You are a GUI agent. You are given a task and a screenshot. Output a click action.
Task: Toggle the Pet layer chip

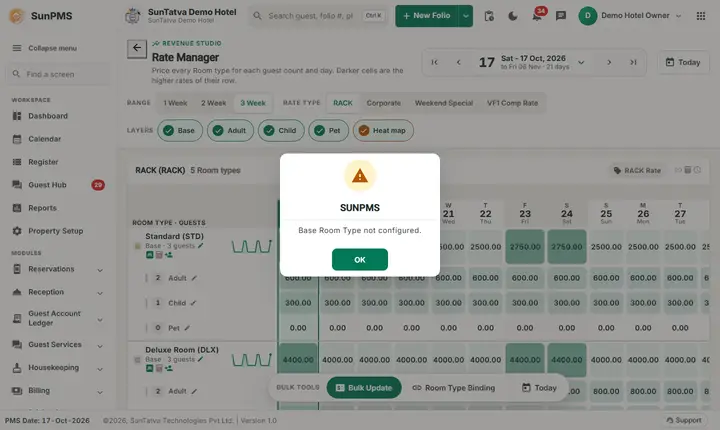coord(328,130)
